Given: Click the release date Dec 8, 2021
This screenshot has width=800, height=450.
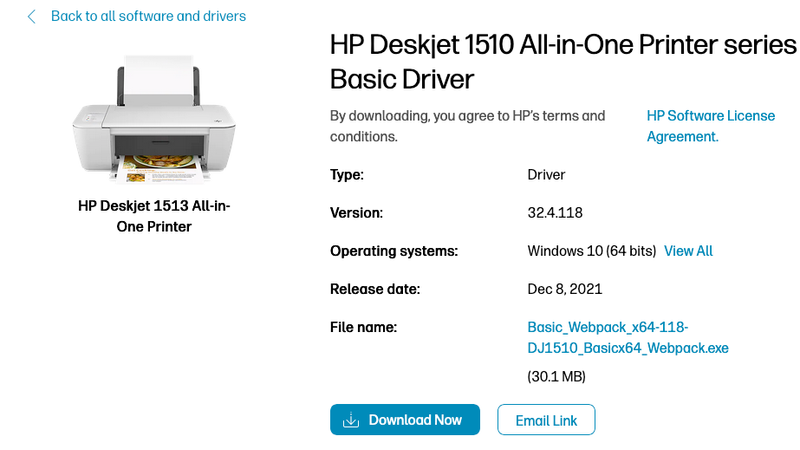Looking at the screenshot, I should [x=565, y=289].
